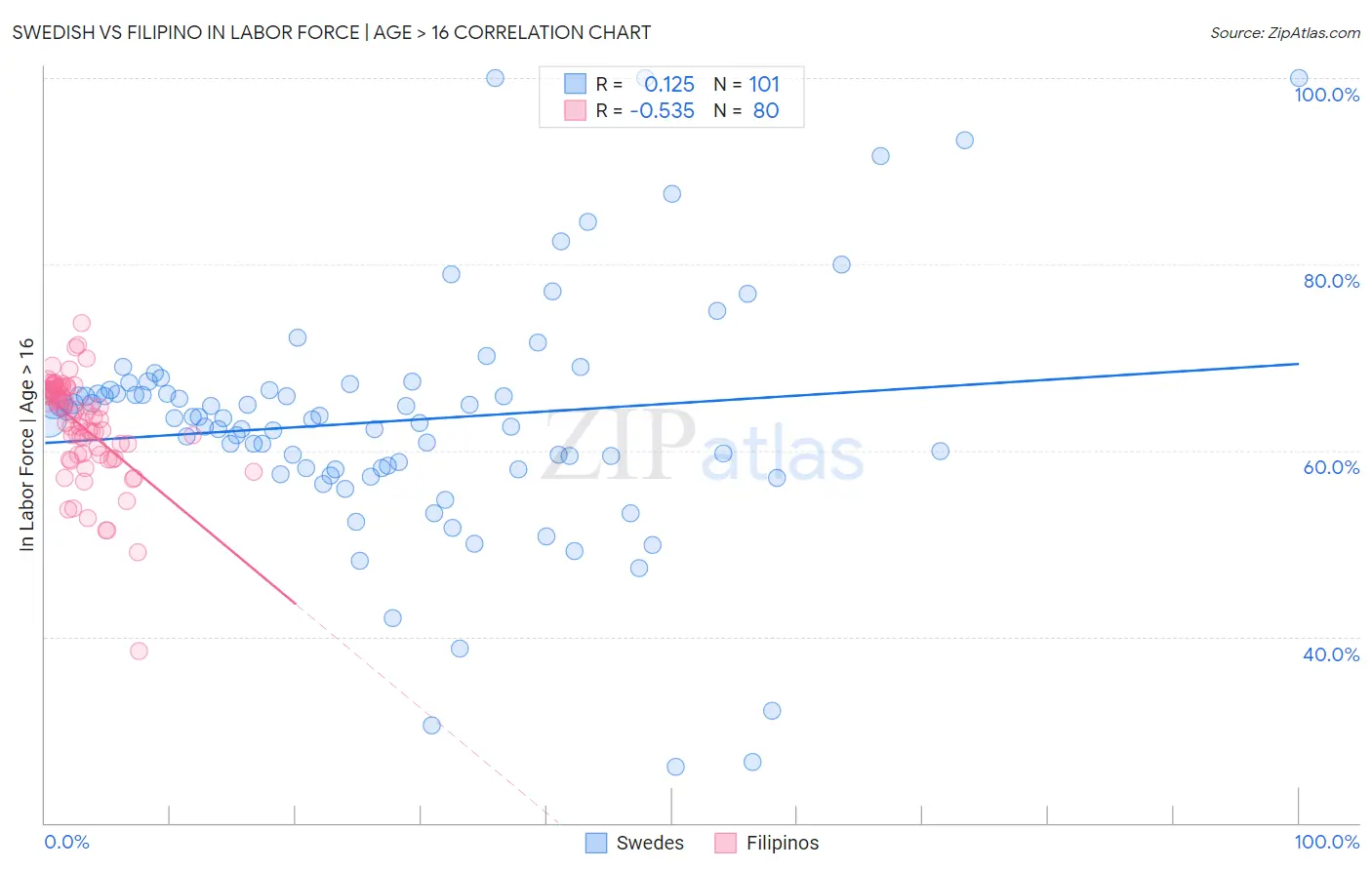Click the blue swatch beside R = 0.125
1372x870 pixels.
click(x=576, y=84)
